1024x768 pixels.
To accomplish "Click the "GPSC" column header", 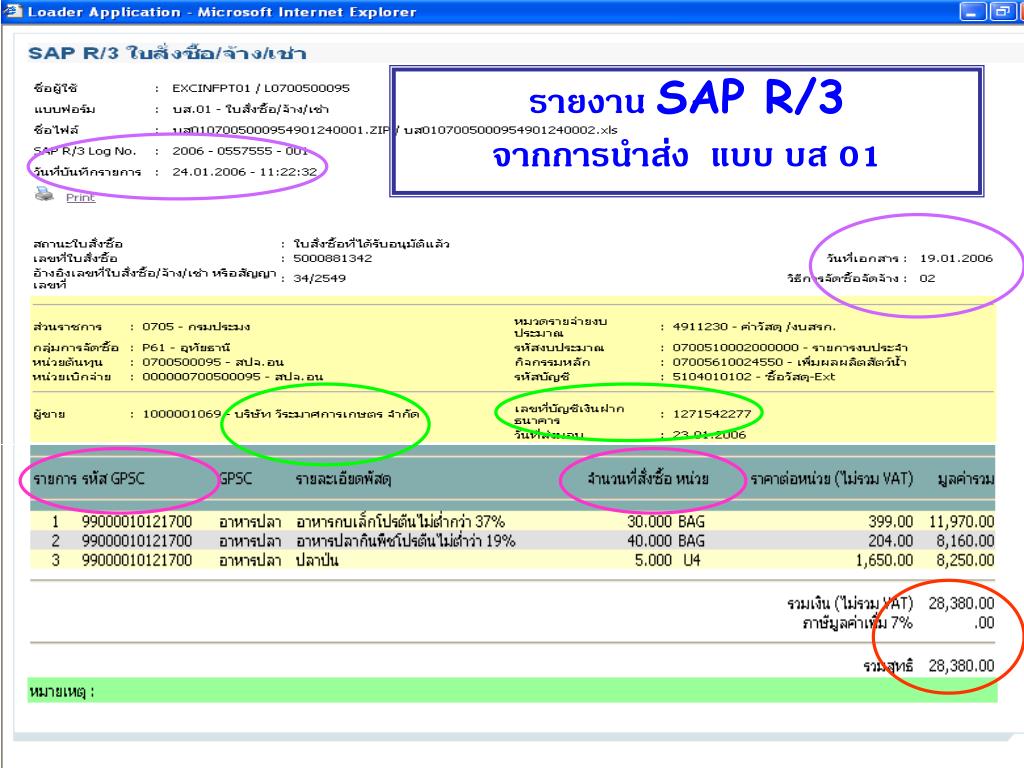I will point(236,479).
